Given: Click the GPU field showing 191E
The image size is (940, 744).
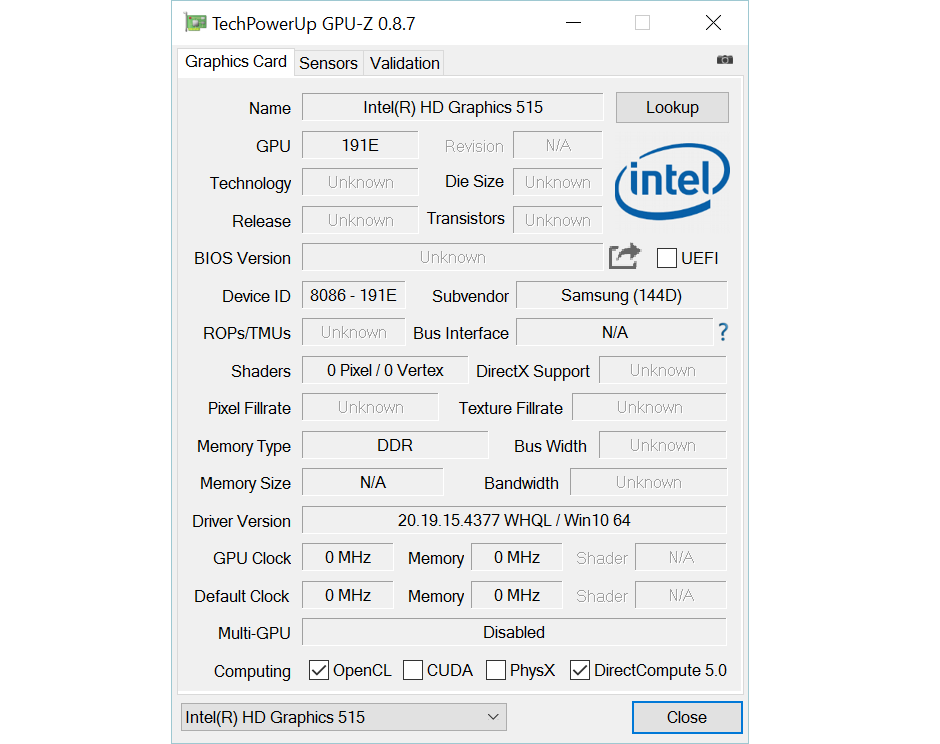Looking at the screenshot, I should click(360, 145).
